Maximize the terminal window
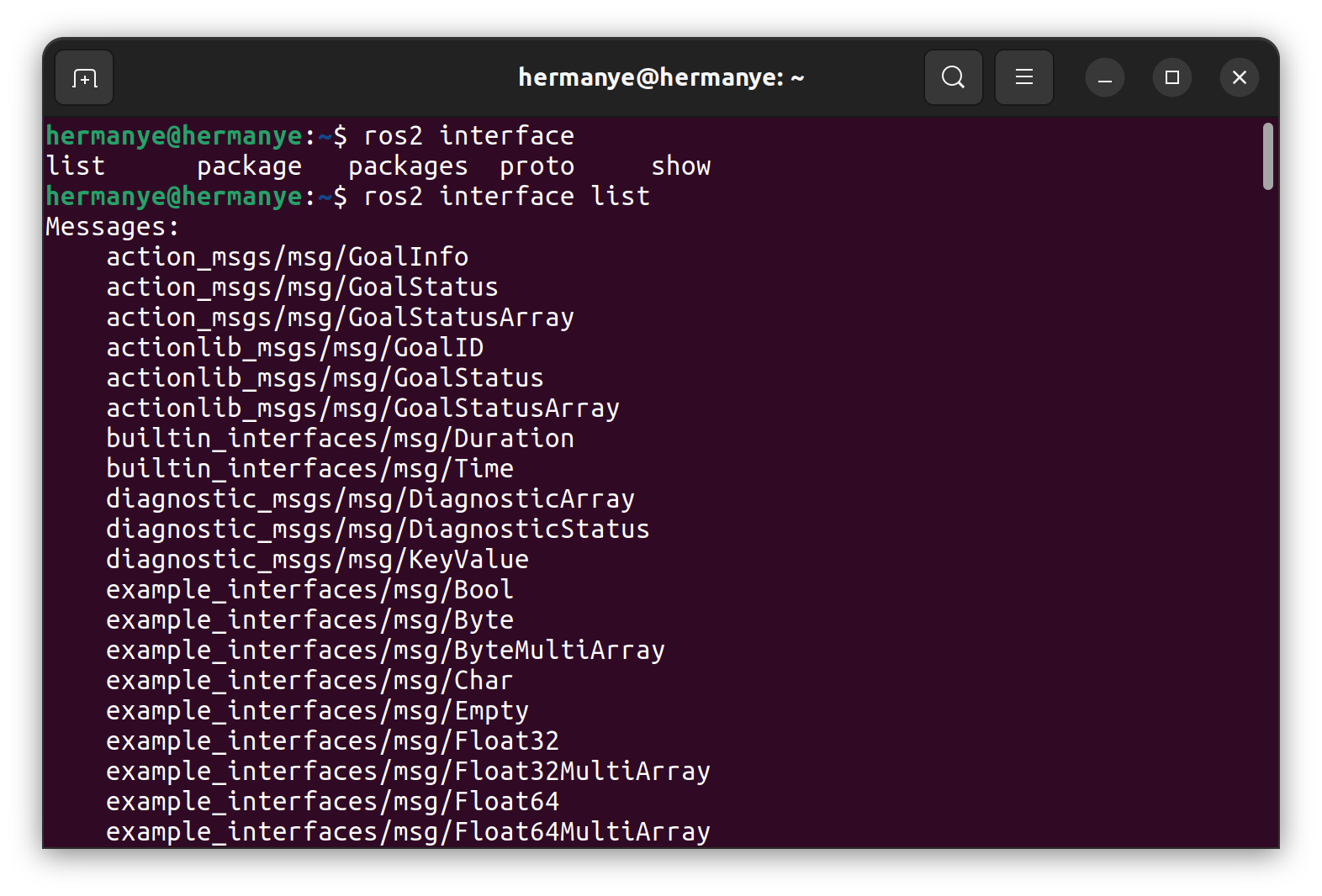Image resolution: width=1322 pixels, height=896 pixels. pyautogui.click(x=1171, y=78)
